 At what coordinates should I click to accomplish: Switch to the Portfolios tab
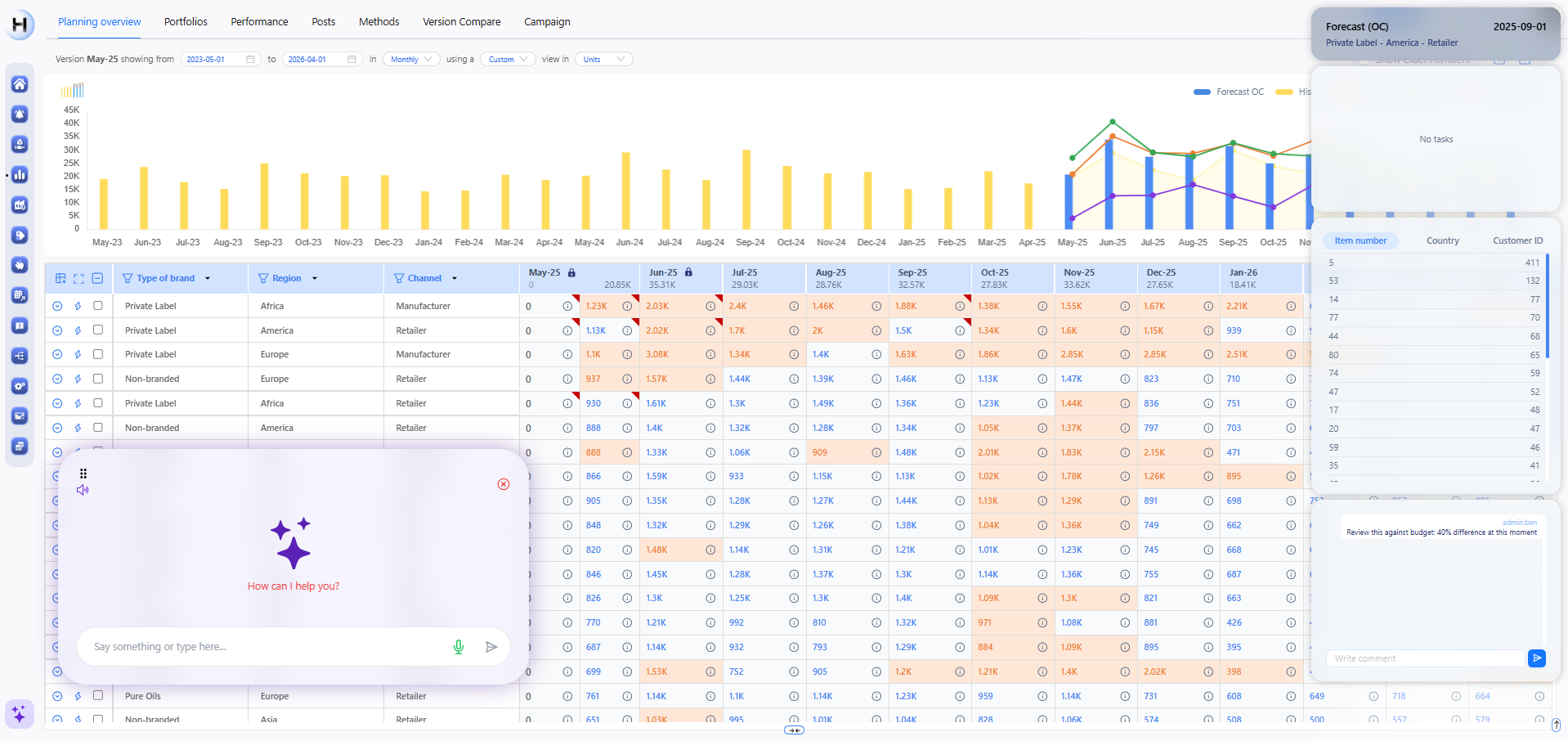tap(186, 22)
